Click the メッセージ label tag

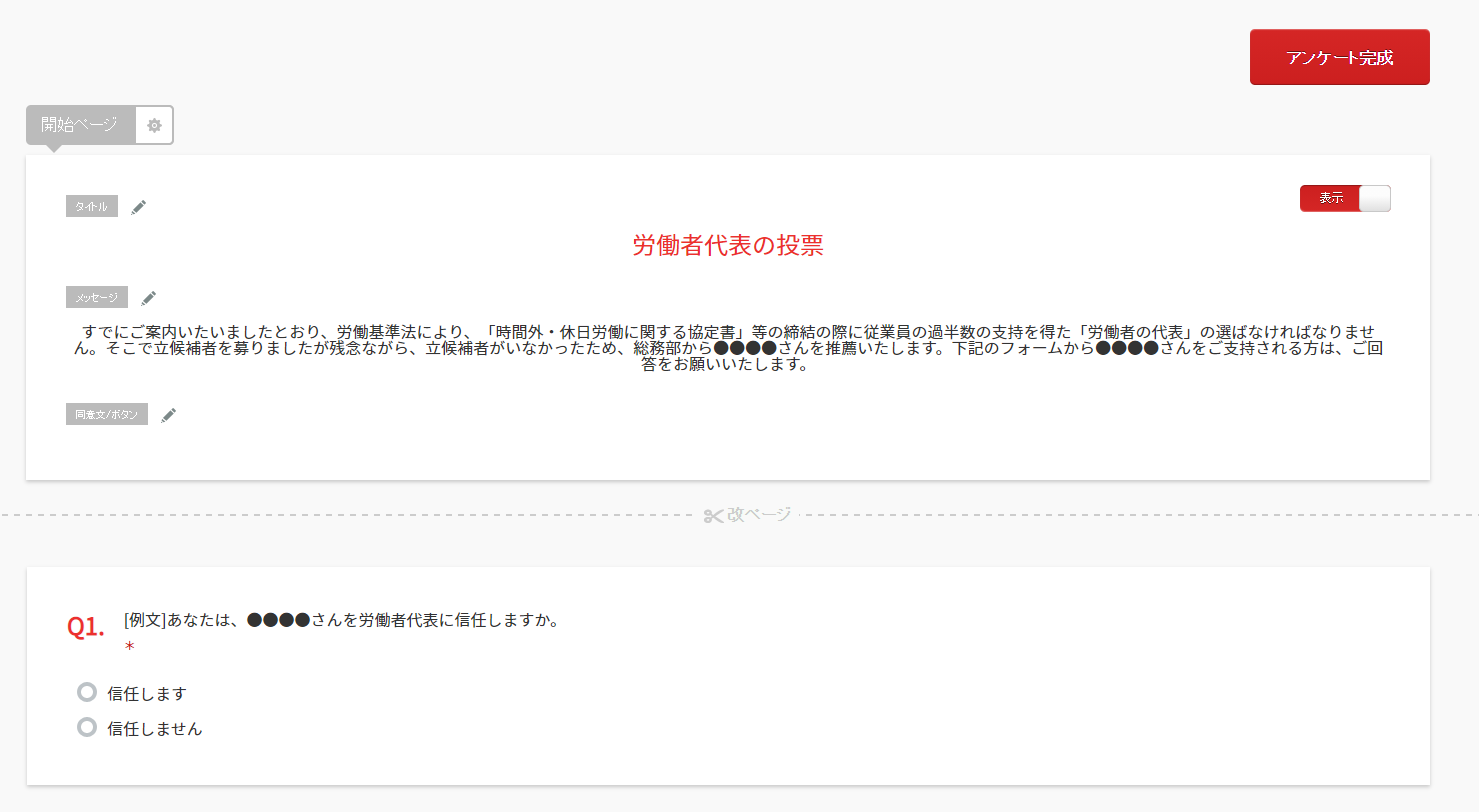(x=97, y=297)
